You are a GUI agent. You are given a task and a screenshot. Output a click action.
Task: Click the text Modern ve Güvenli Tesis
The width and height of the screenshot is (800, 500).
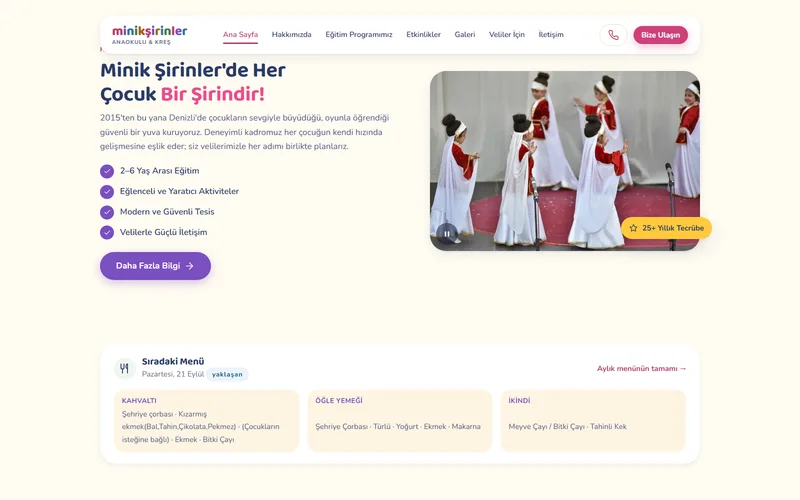coord(167,212)
